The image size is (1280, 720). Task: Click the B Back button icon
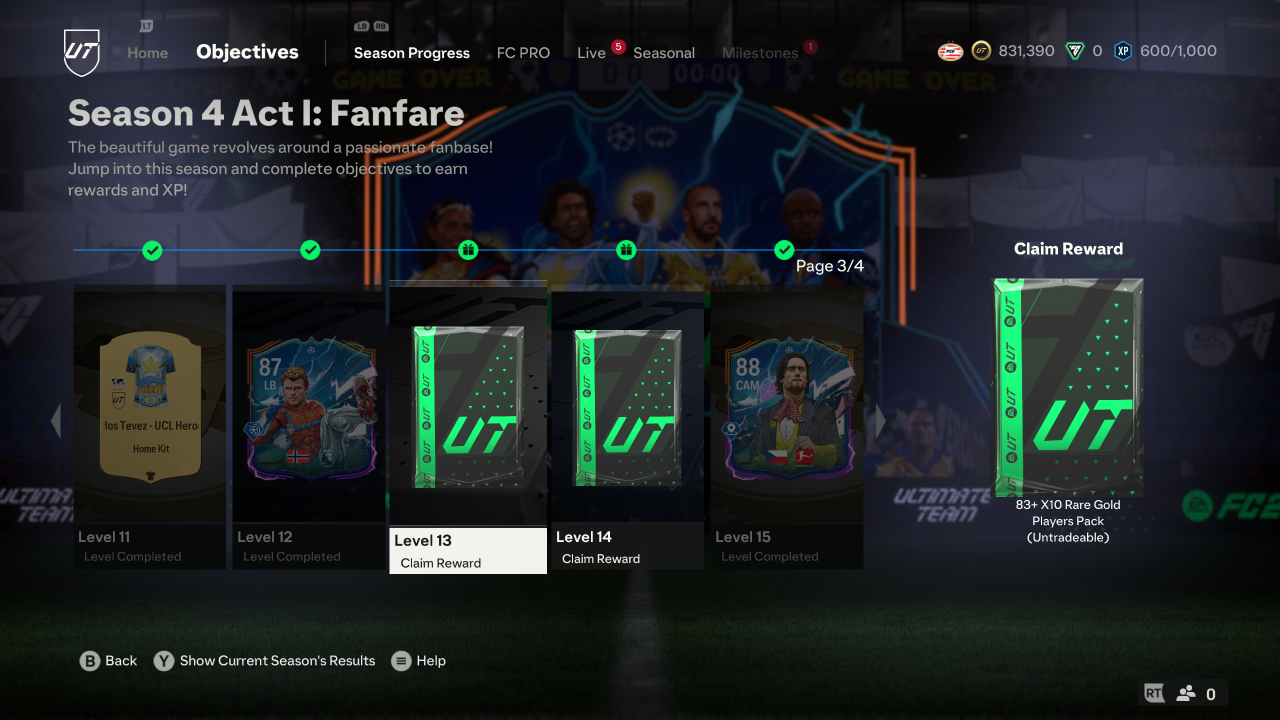point(90,661)
